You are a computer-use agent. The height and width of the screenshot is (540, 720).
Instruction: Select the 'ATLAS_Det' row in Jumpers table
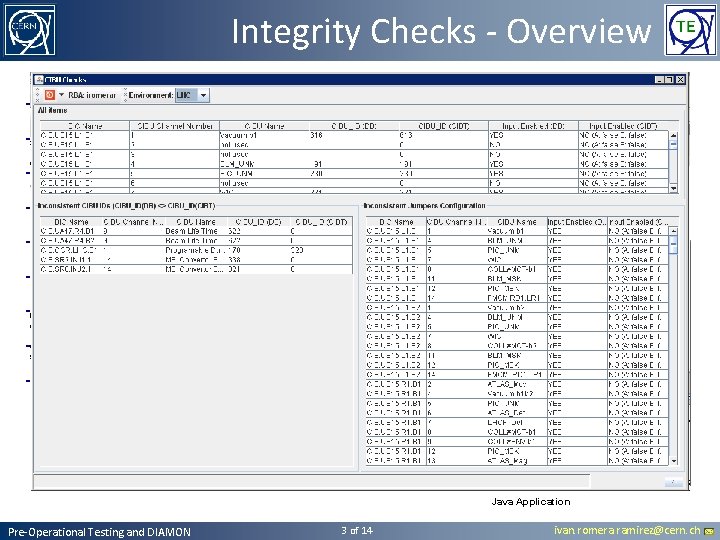pyautogui.click(x=517, y=413)
